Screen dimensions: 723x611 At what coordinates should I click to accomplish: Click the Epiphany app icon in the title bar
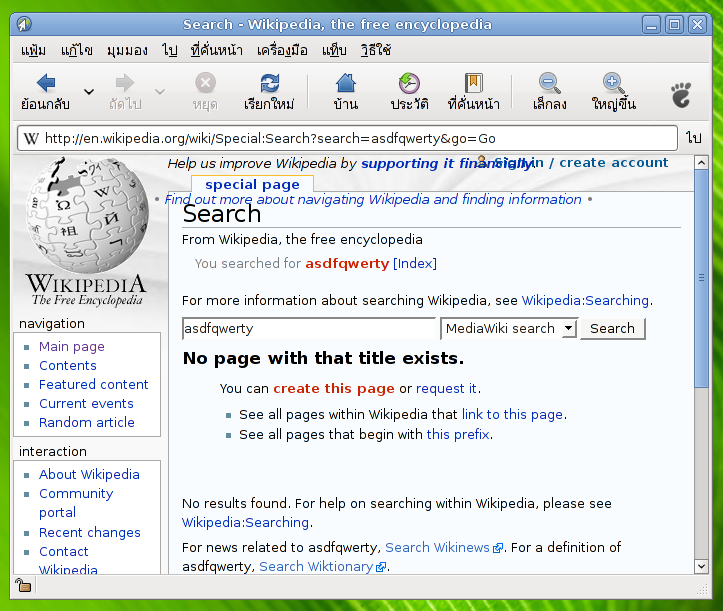click(x=24, y=24)
